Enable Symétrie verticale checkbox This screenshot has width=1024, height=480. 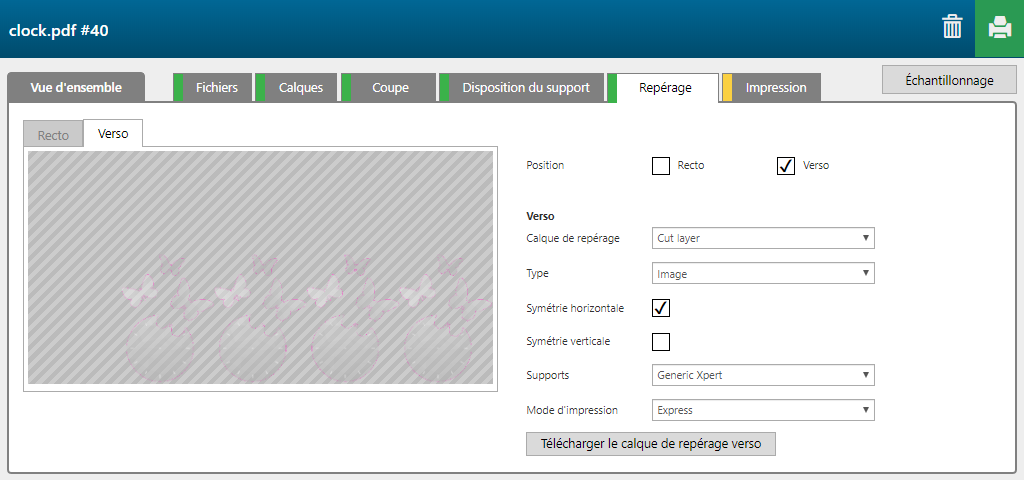point(661,342)
